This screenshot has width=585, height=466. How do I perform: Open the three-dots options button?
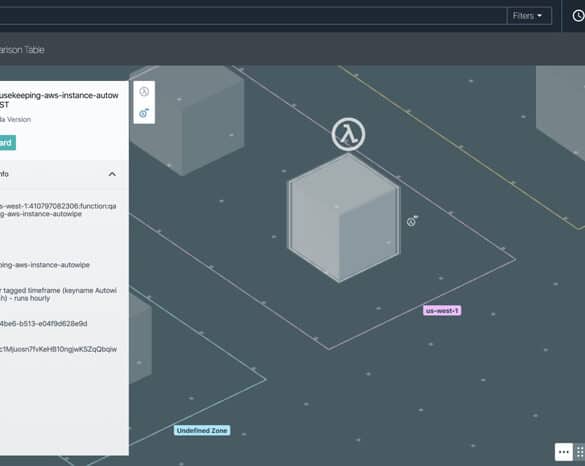click(x=564, y=452)
